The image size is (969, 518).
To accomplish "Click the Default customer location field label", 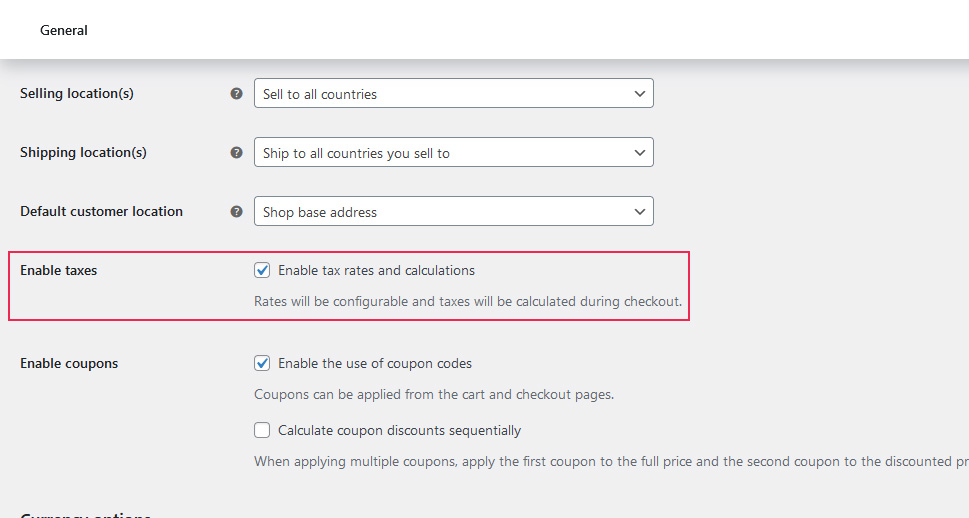I will tap(101, 212).
